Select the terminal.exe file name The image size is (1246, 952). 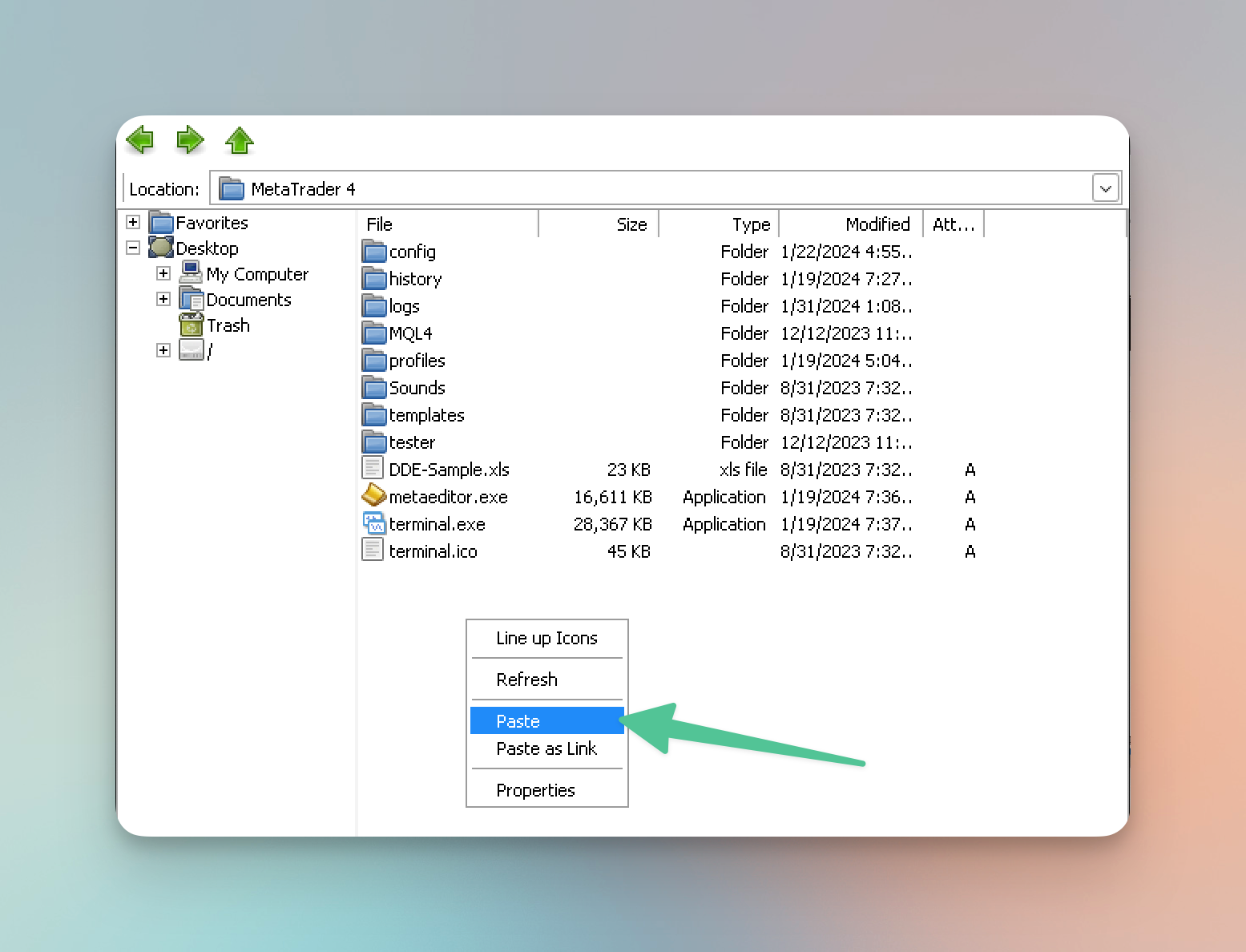coord(438,524)
